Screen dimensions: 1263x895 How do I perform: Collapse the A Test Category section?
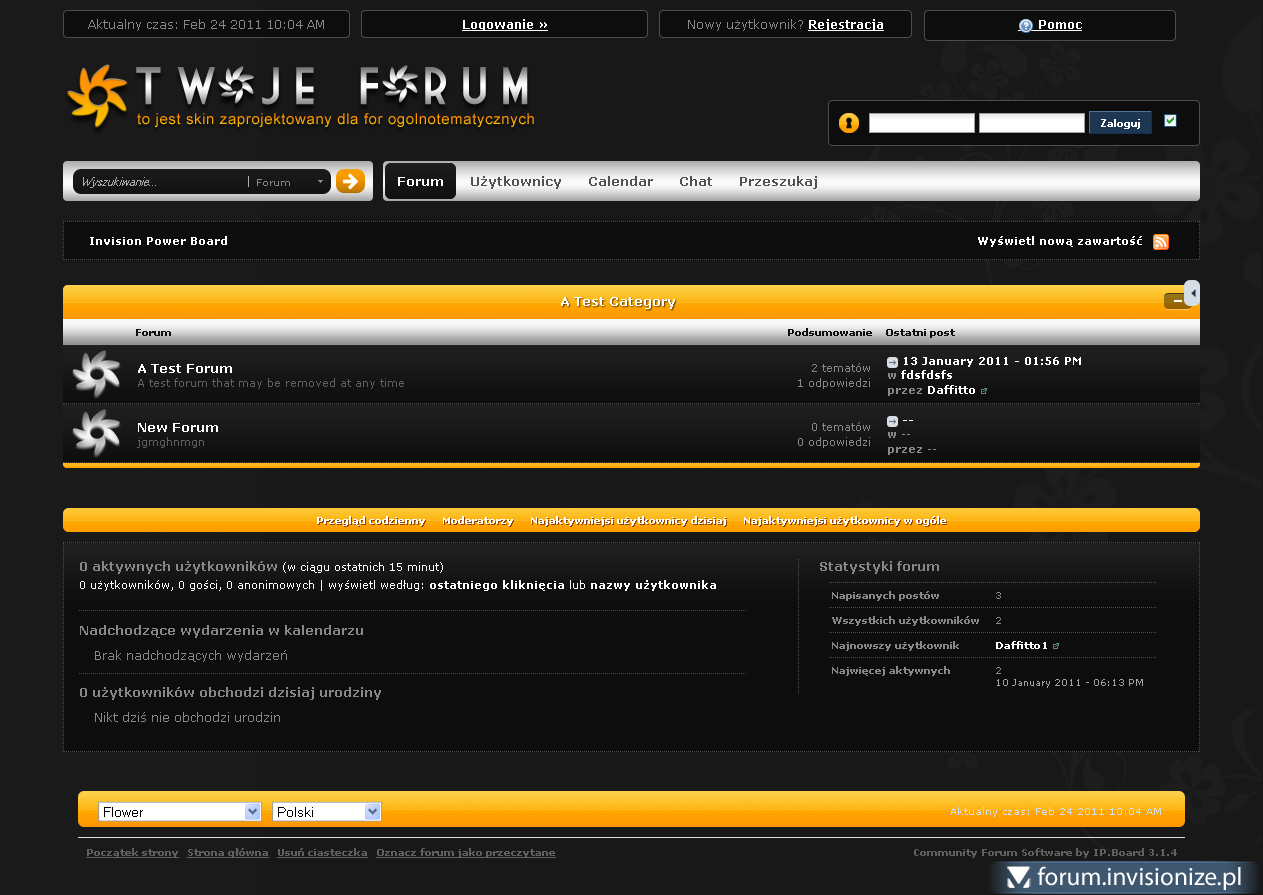click(x=1174, y=301)
